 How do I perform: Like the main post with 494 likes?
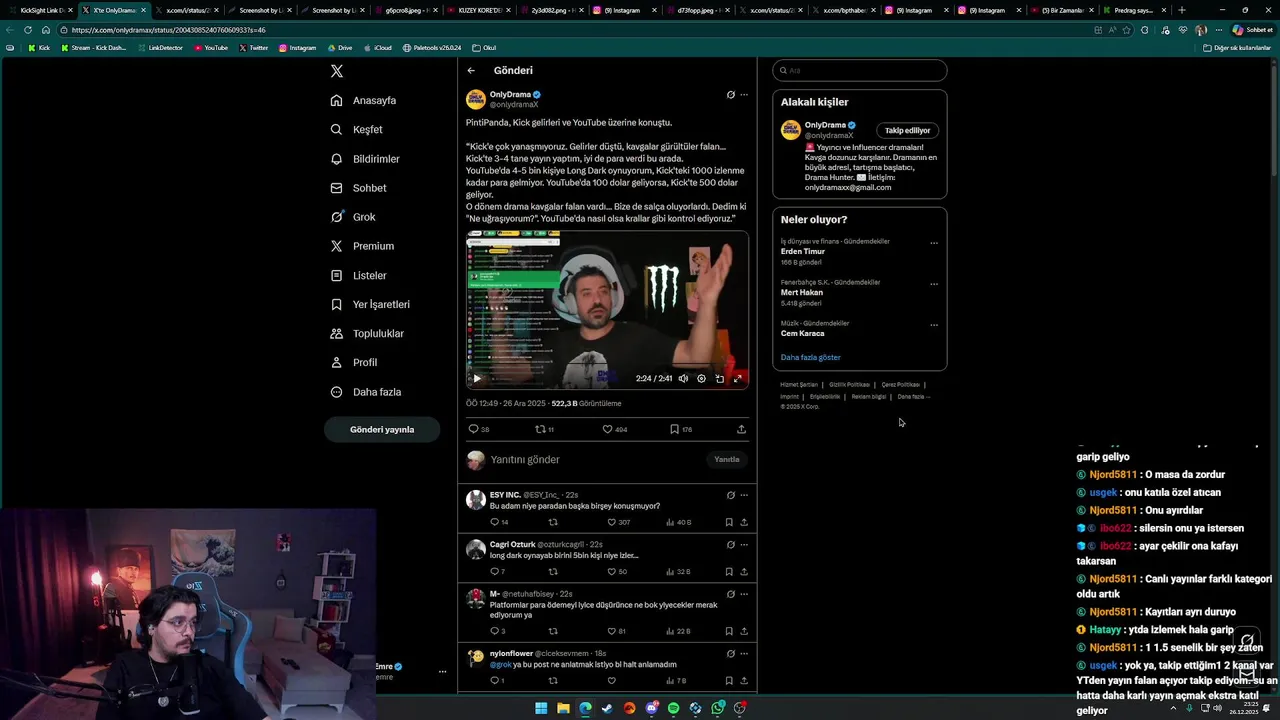click(614, 429)
